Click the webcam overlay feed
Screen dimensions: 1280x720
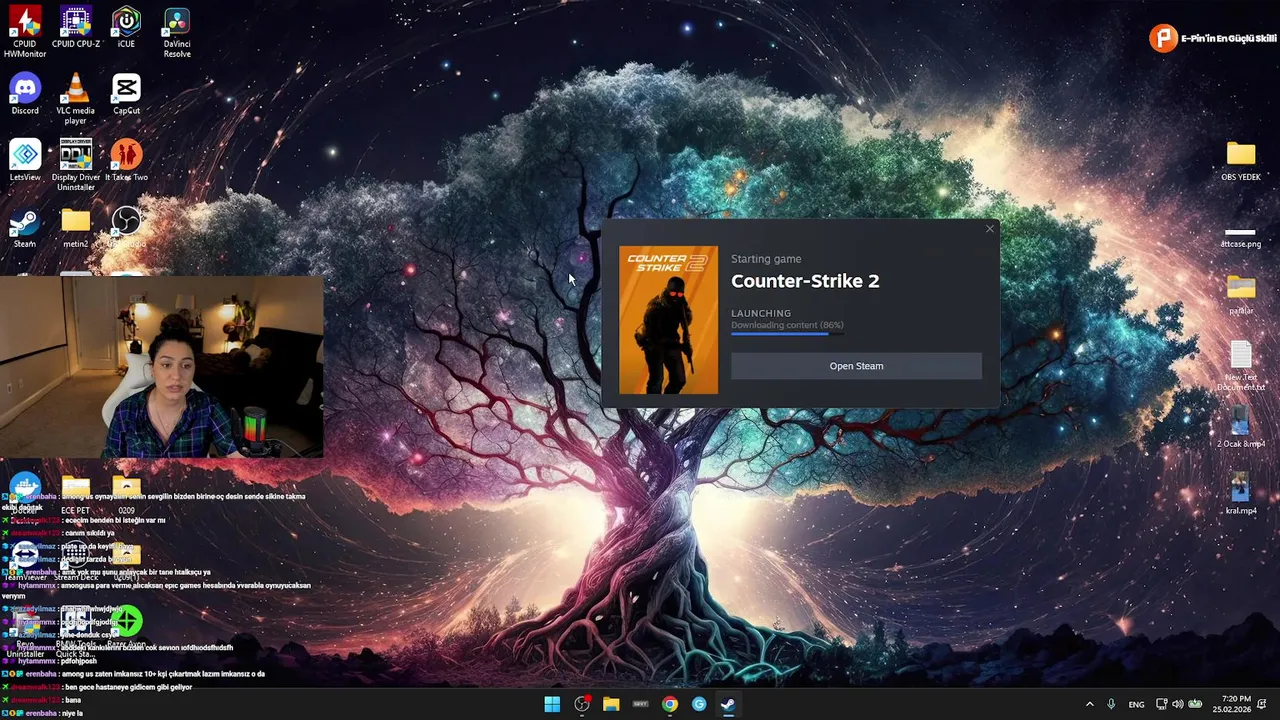[x=161, y=366]
